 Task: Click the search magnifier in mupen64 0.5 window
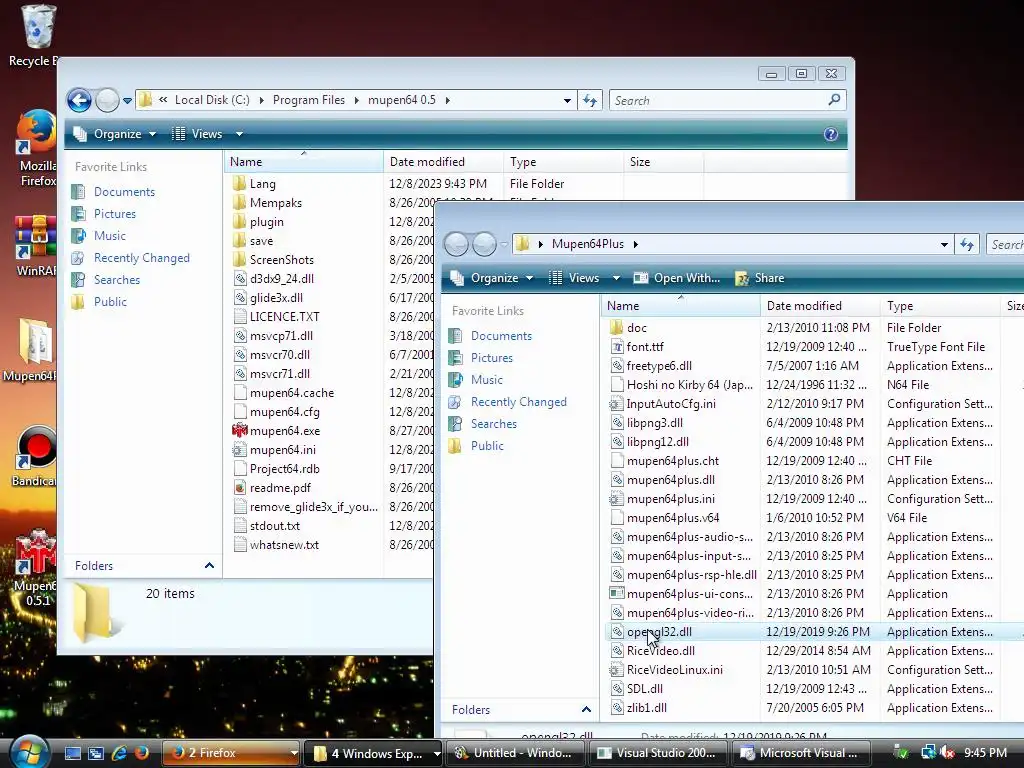point(834,100)
